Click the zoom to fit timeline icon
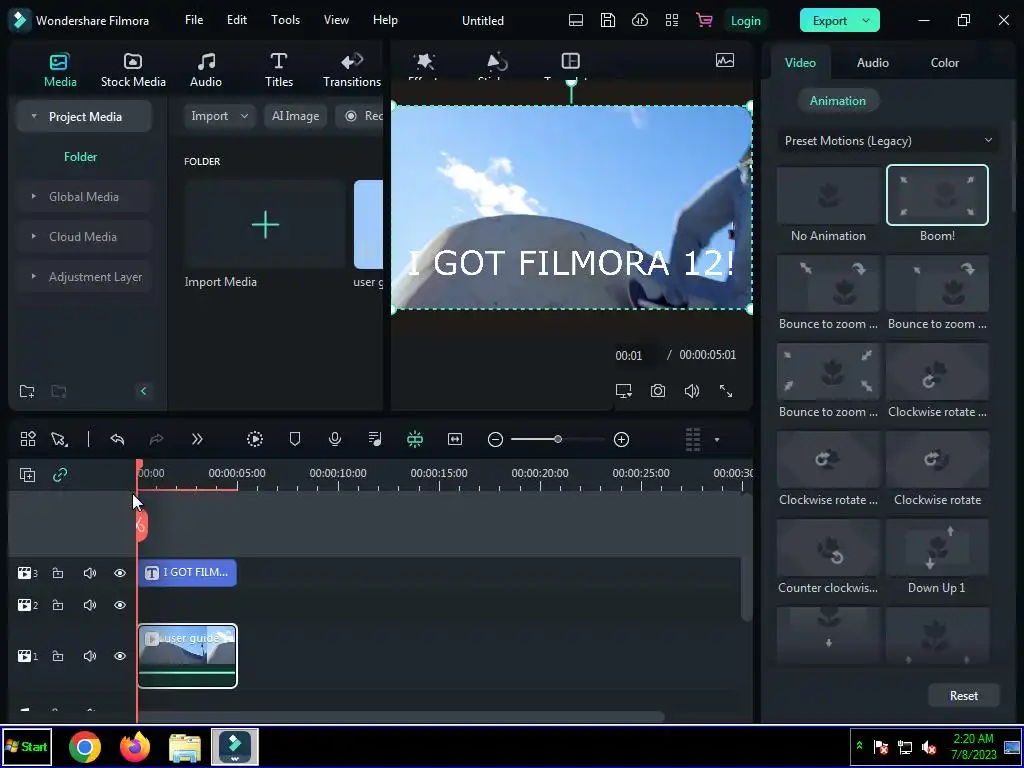Viewport: 1024px width, 768px height. (455, 440)
